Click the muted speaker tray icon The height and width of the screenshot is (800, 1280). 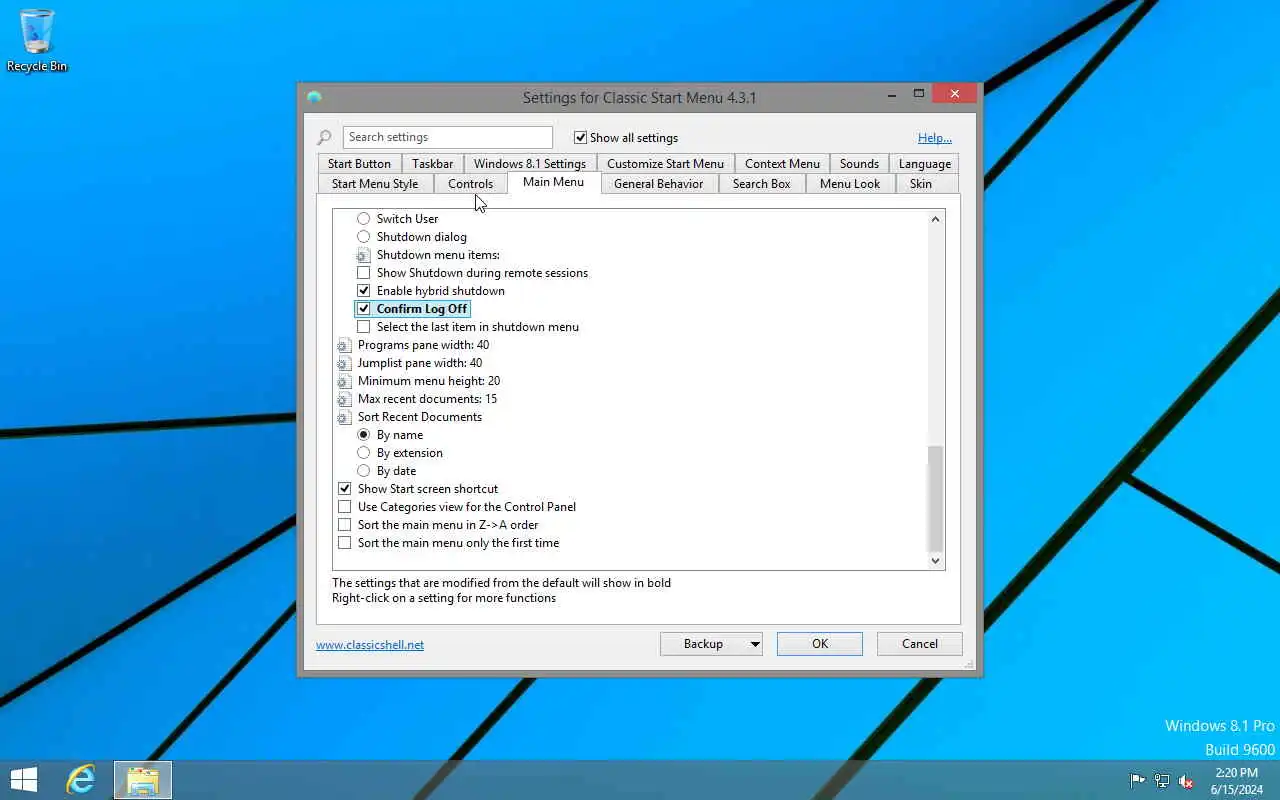click(x=1186, y=781)
